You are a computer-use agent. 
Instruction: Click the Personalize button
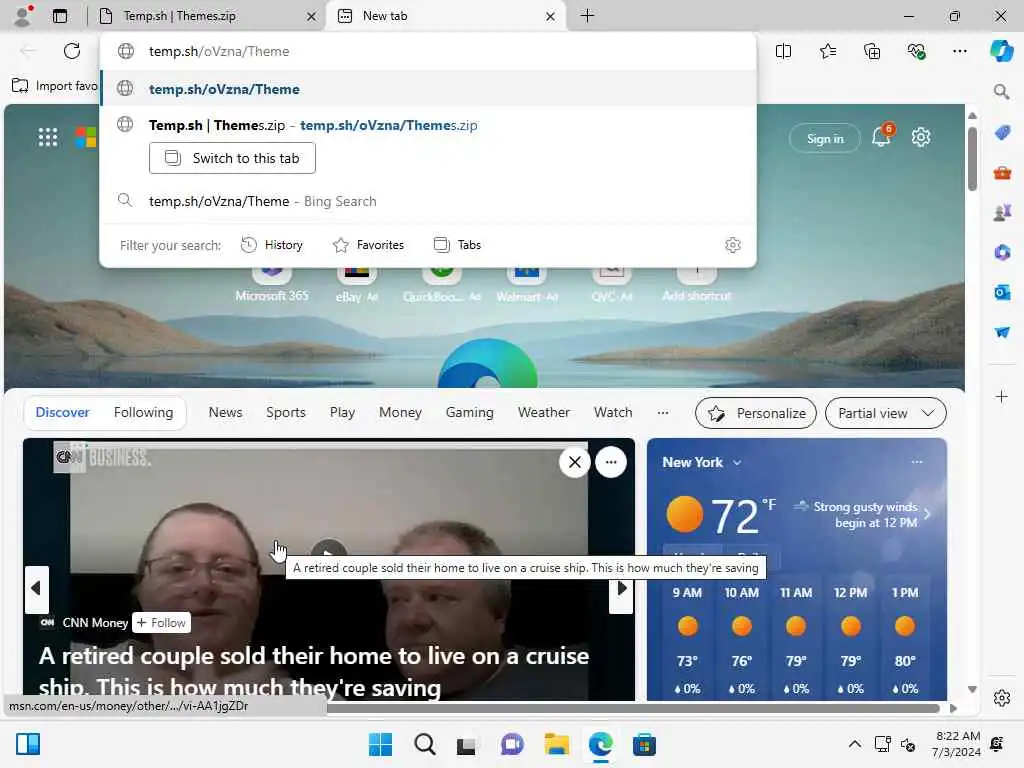pyautogui.click(x=756, y=413)
